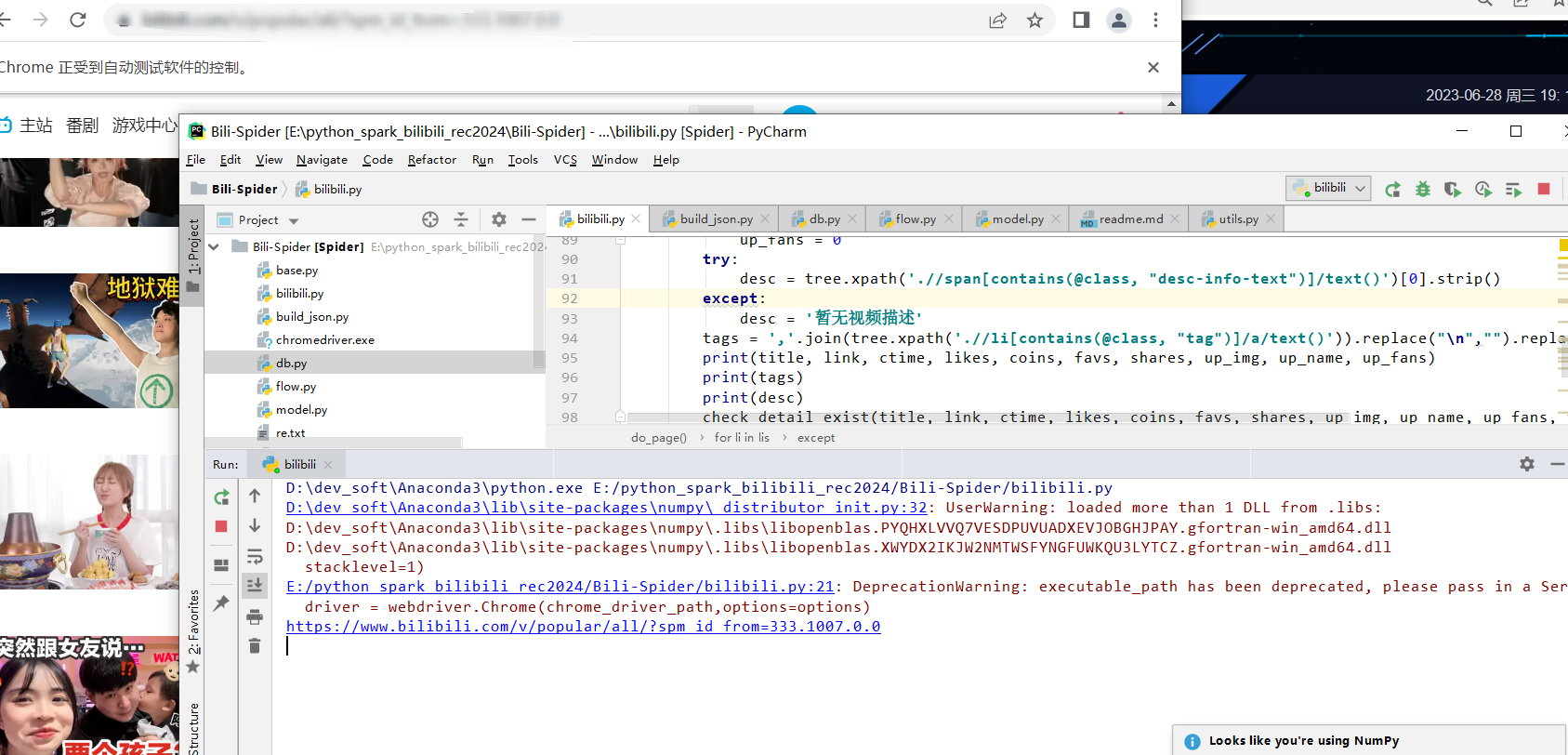The image size is (1568, 755).
Task: Open Project panel settings gear
Action: tap(499, 219)
